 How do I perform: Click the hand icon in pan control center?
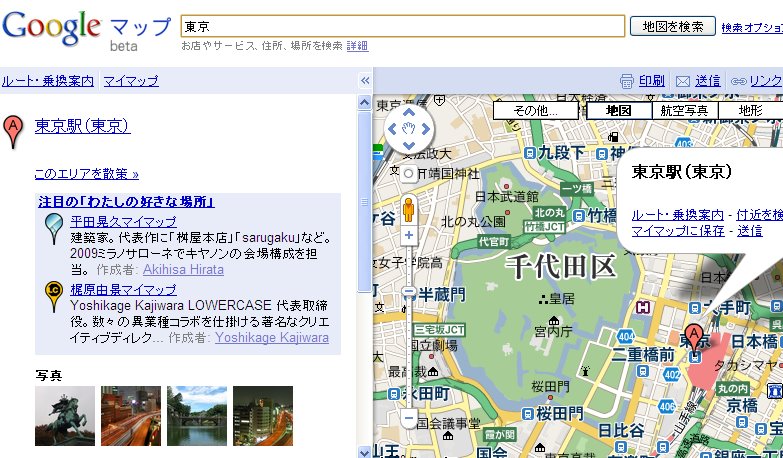tap(409, 129)
